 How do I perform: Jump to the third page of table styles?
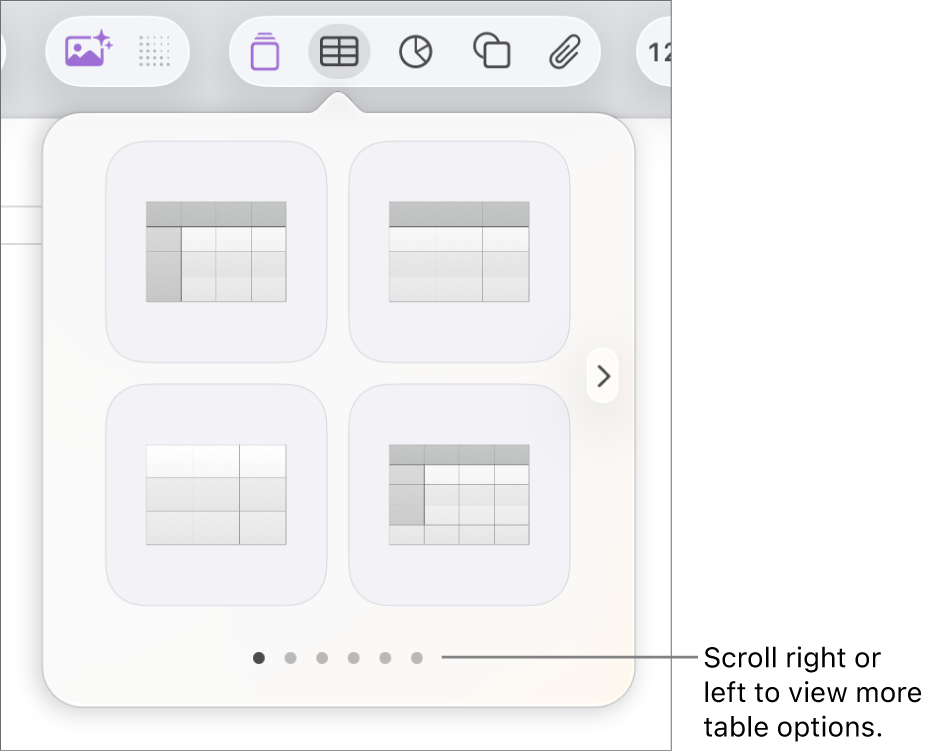click(x=322, y=658)
